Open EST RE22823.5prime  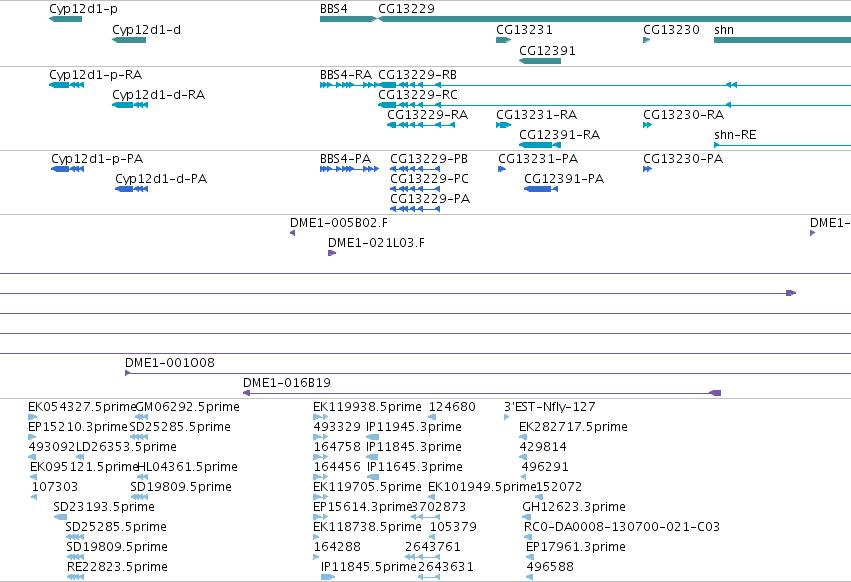click(x=75, y=577)
